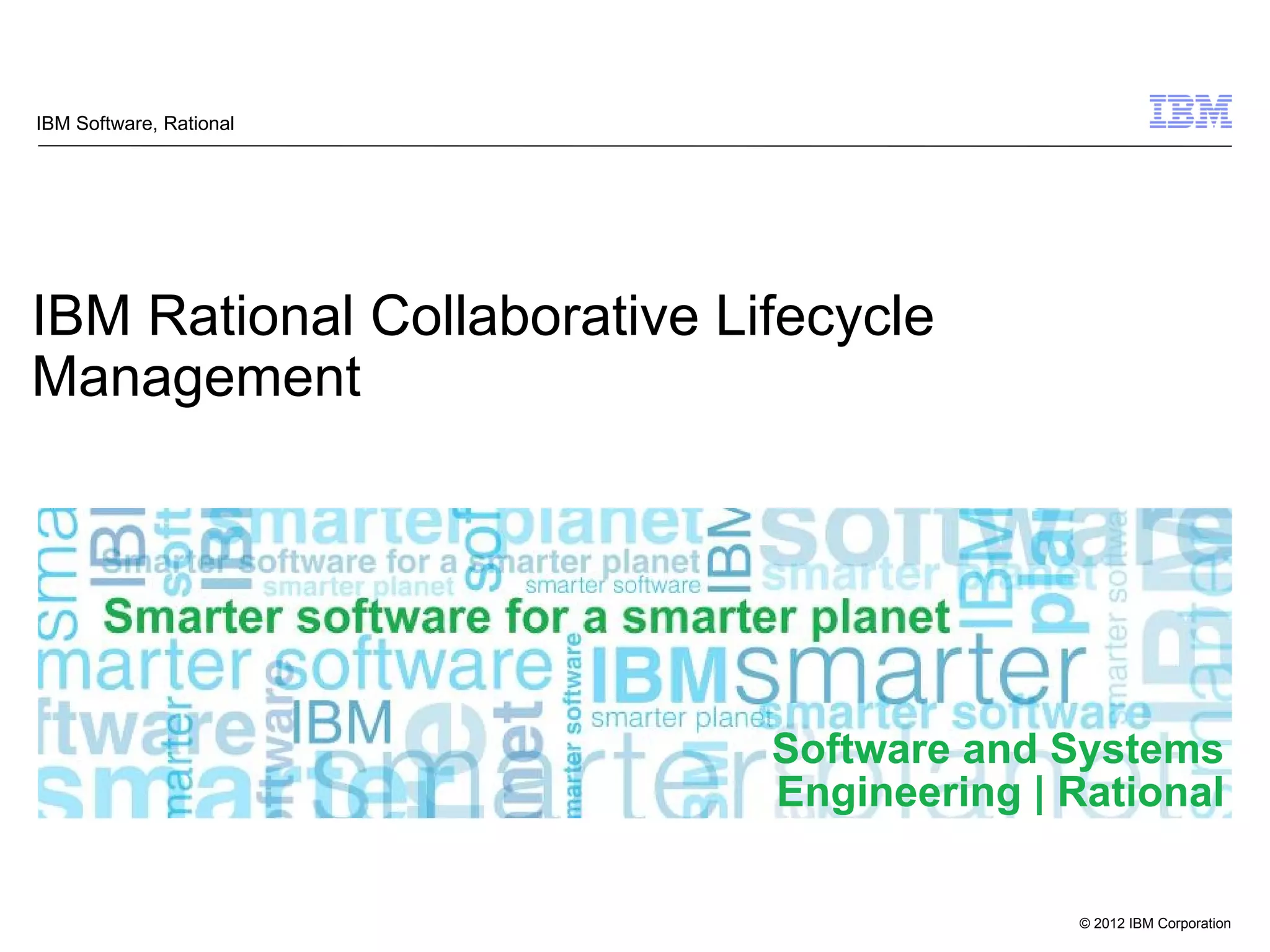The height and width of the screenshot is (952, 1270).
Task: Click green 'Smarter software for a smarter planet' tagline
Action: click(526, 617)
